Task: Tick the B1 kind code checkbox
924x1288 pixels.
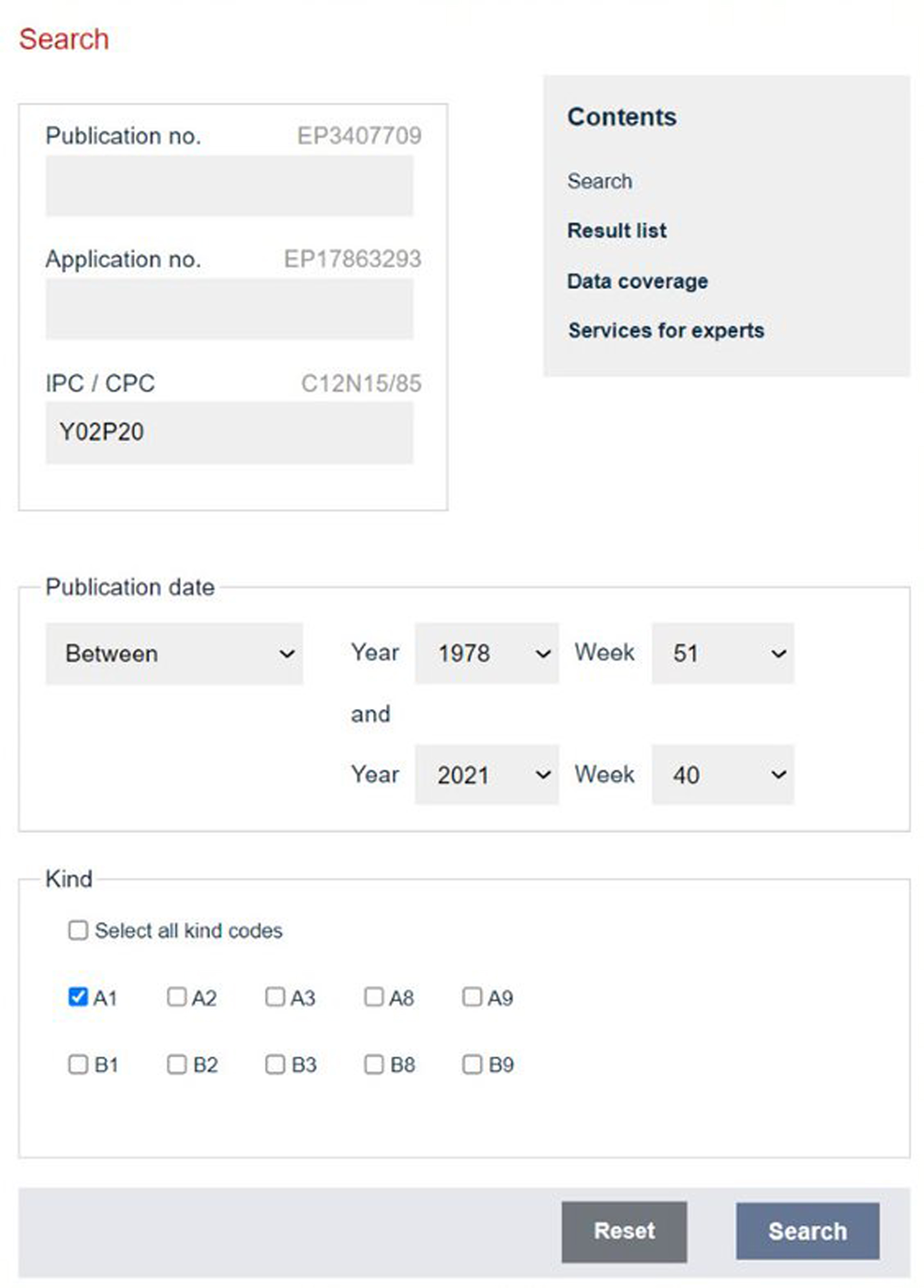Action: click(78, 1064)
